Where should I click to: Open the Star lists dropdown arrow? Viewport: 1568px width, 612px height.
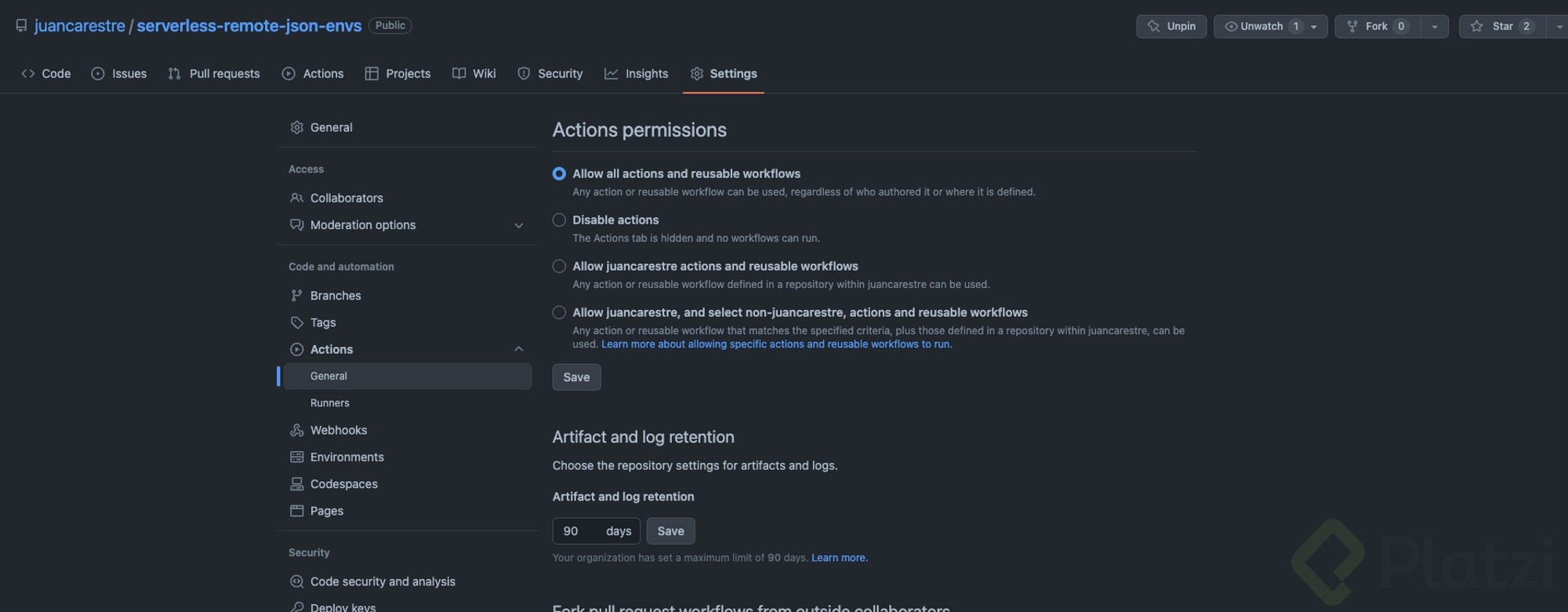click(1559, 27)
